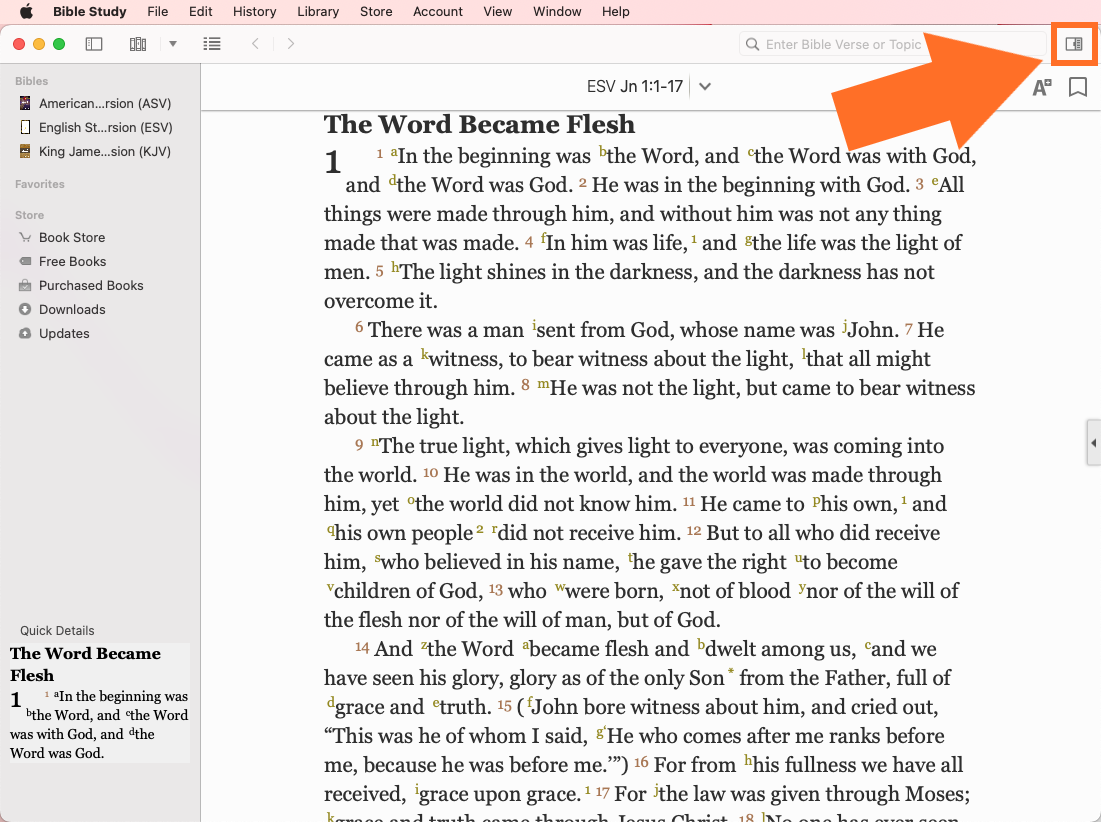Select American Standard Version (ASV) Bible

(x=105, y=103)
